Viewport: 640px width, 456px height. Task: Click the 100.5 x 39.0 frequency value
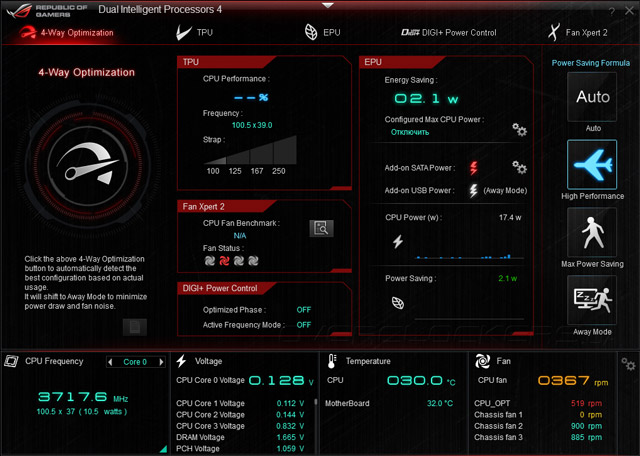252,125
